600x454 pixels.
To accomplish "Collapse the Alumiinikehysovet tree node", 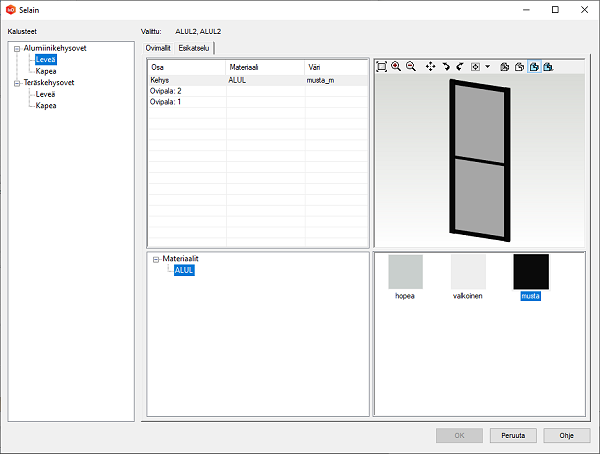I will (16, 48).
